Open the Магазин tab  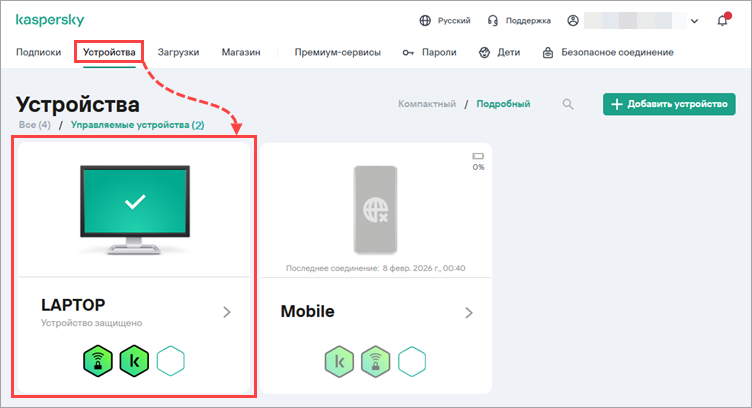pos(241,52)
